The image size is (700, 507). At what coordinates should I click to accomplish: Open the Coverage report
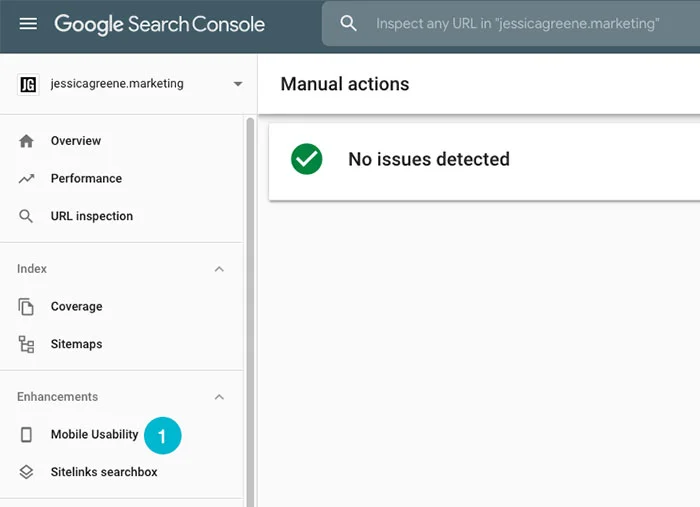(76, 307)
